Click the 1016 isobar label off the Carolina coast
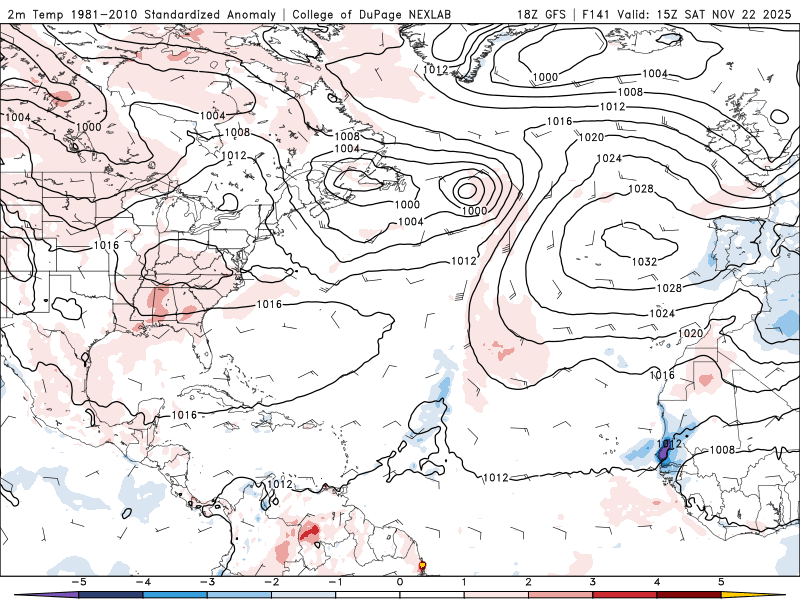Viewport: 800px width, 600px height. 269,304
